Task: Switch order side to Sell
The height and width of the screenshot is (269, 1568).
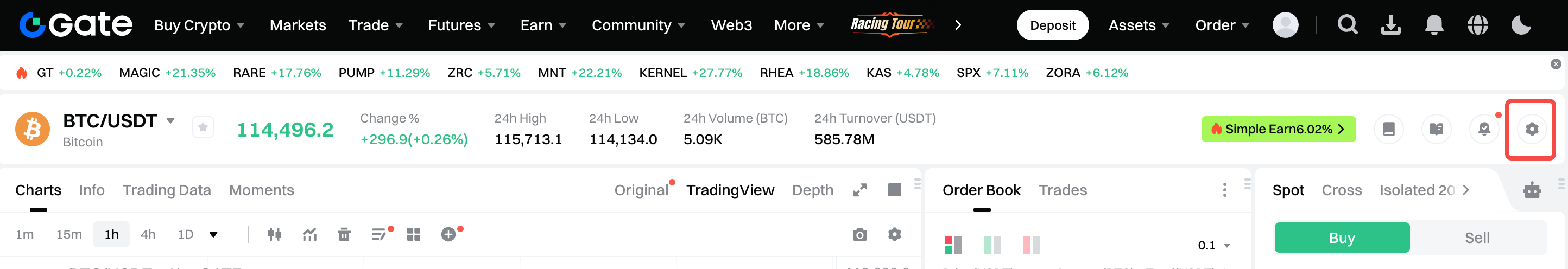Action: click(1477, 238)
